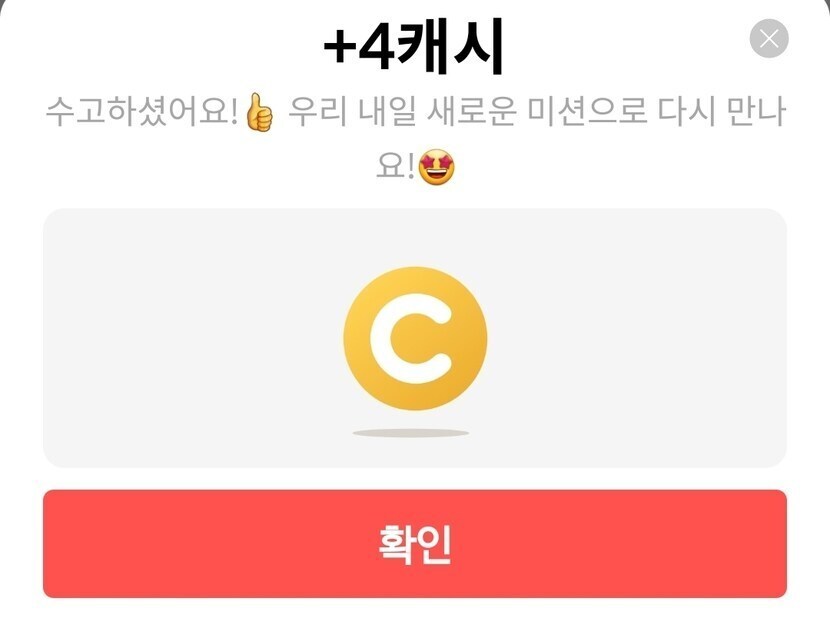This screenshot has width=830, height=618.
Task: Select the 수고하셨어요! greeting text
Action: pos(142,112)
